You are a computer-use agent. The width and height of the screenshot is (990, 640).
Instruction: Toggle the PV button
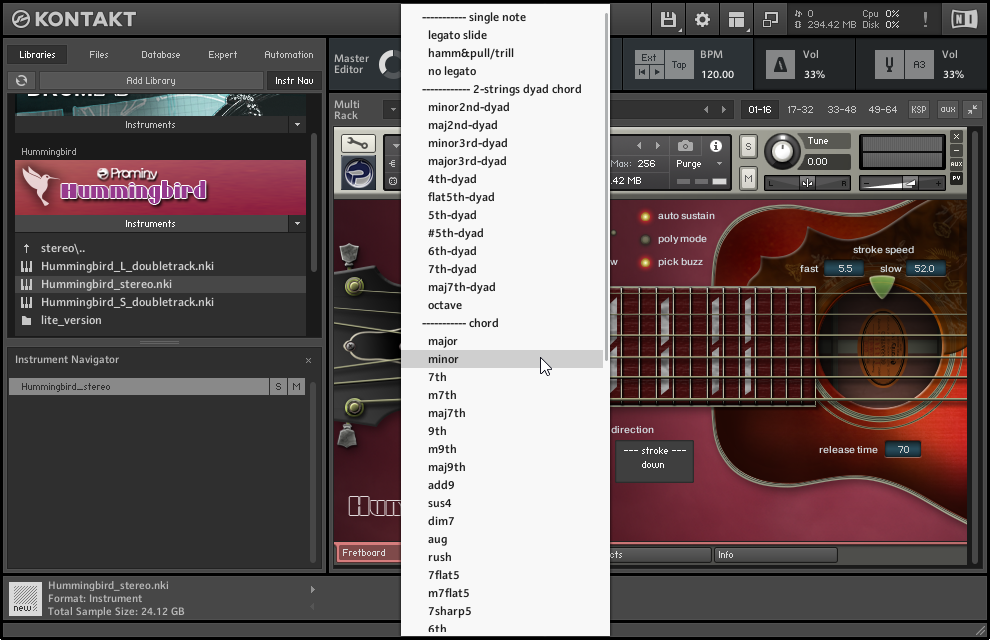pyautogui.click(x=957, y=179)
